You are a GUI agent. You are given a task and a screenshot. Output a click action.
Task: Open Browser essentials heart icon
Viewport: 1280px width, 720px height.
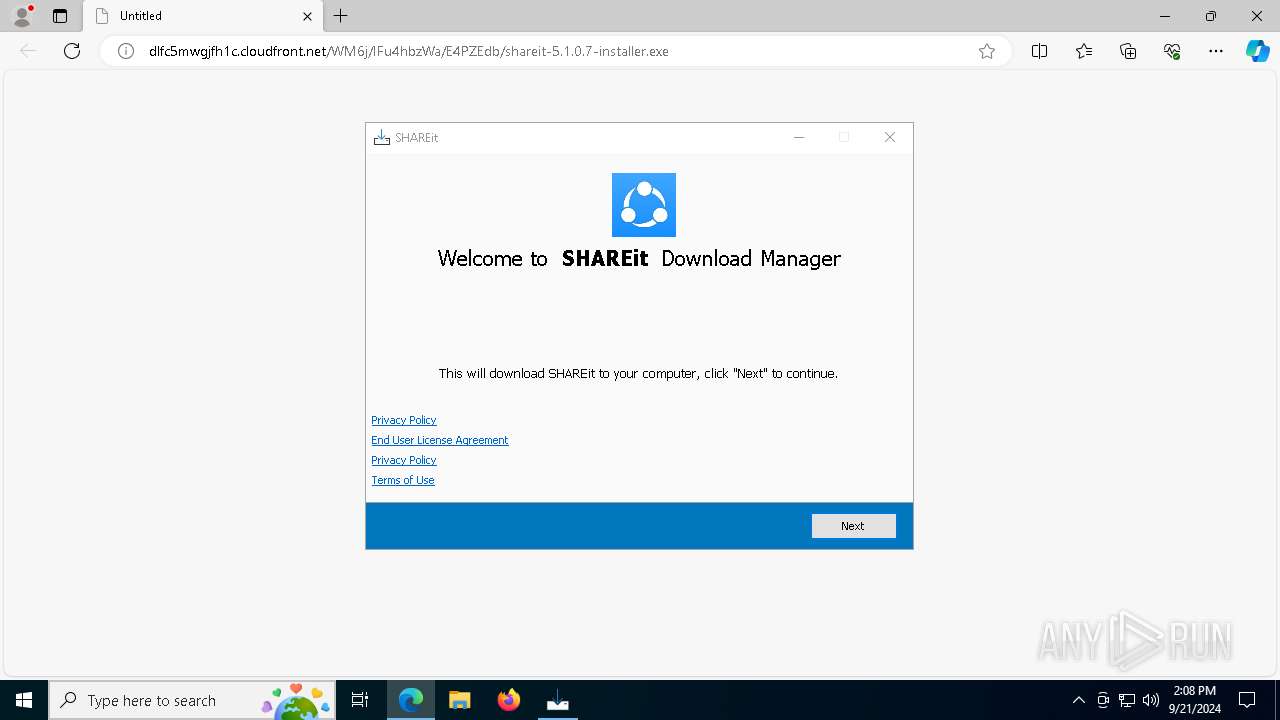tap(1172, 51)
